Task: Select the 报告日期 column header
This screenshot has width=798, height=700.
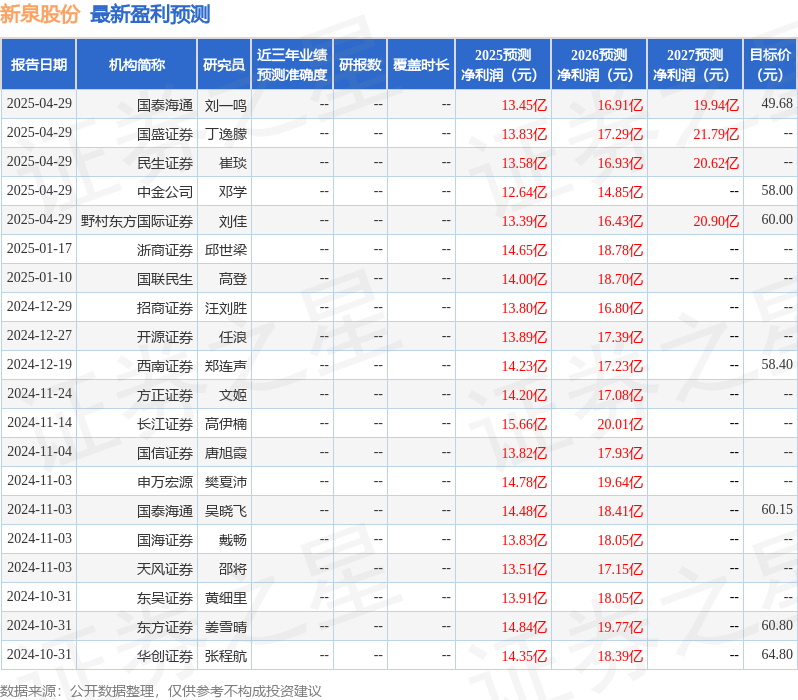Action: point(39,65)
